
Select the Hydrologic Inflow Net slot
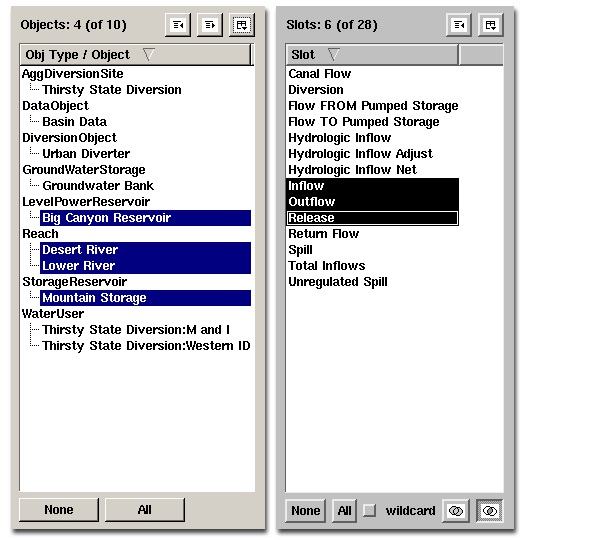(x=353, y=170)
